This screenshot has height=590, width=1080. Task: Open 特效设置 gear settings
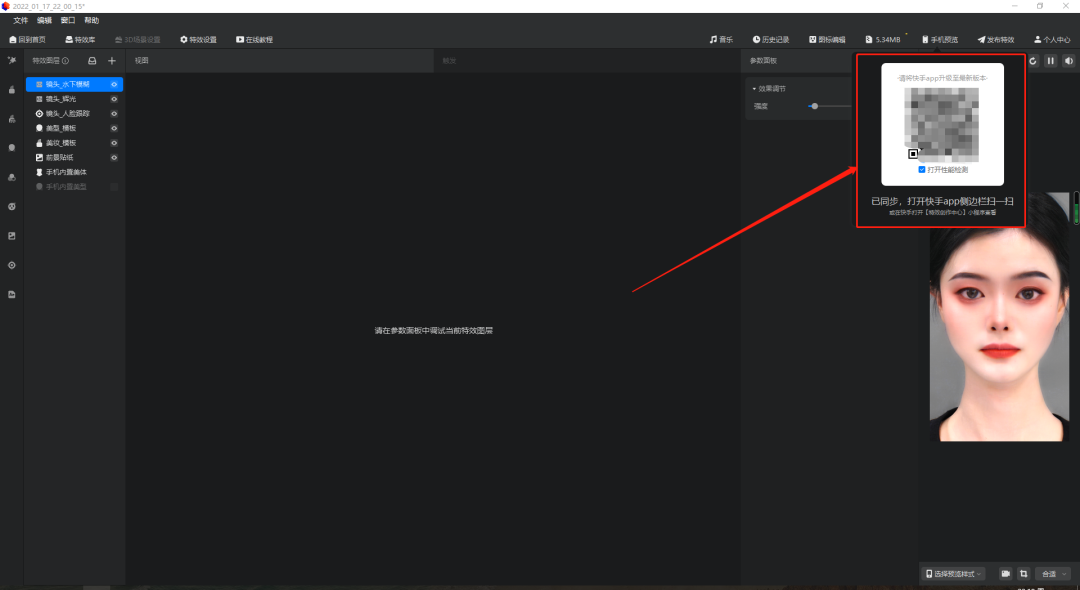tap(198, 40)
